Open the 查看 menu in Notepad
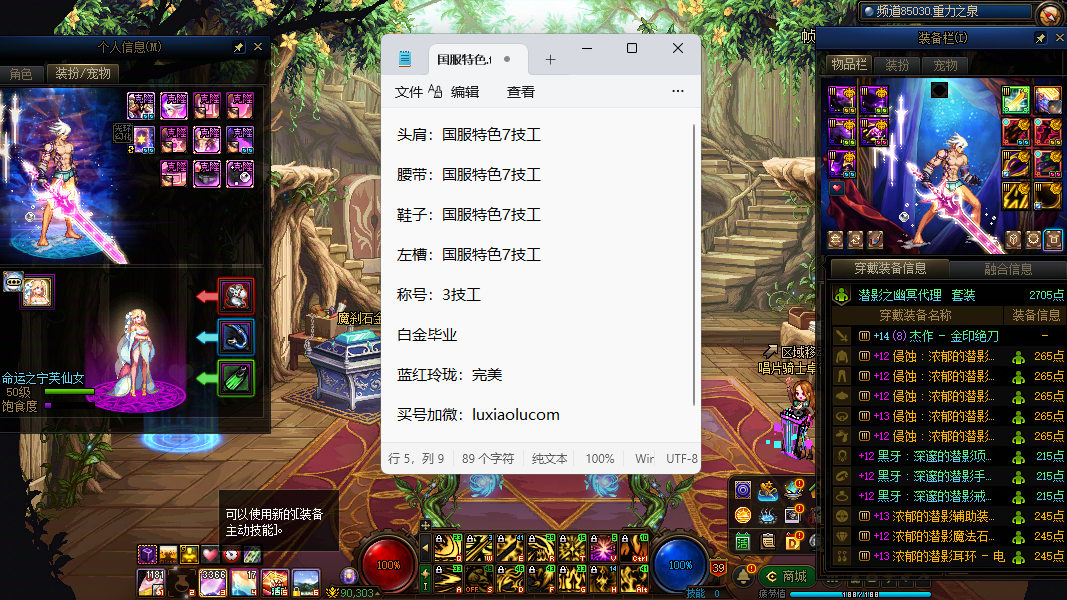Screen dimensions: 1067x600 (x=520, y=91)
